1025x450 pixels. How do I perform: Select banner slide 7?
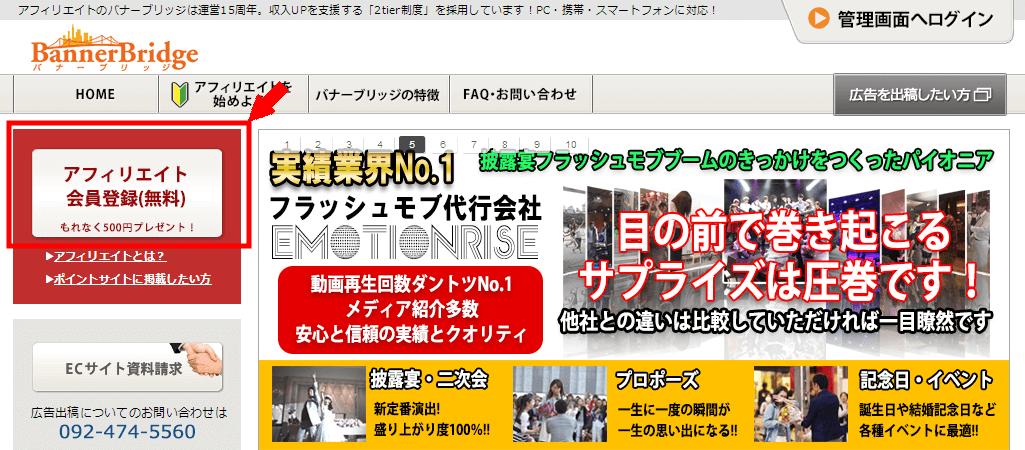474,144
